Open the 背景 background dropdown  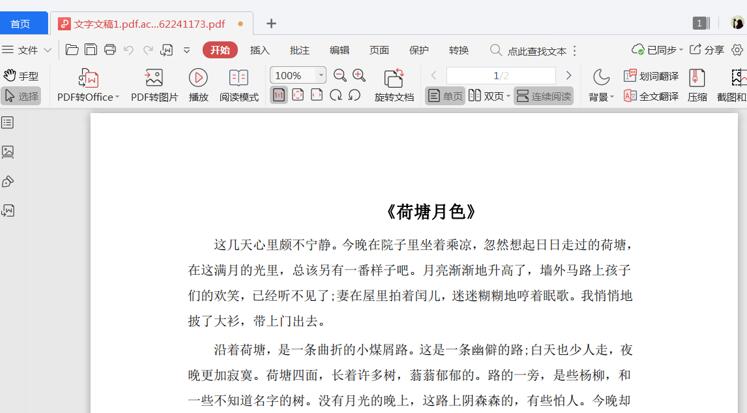click(x=601, y=85)
